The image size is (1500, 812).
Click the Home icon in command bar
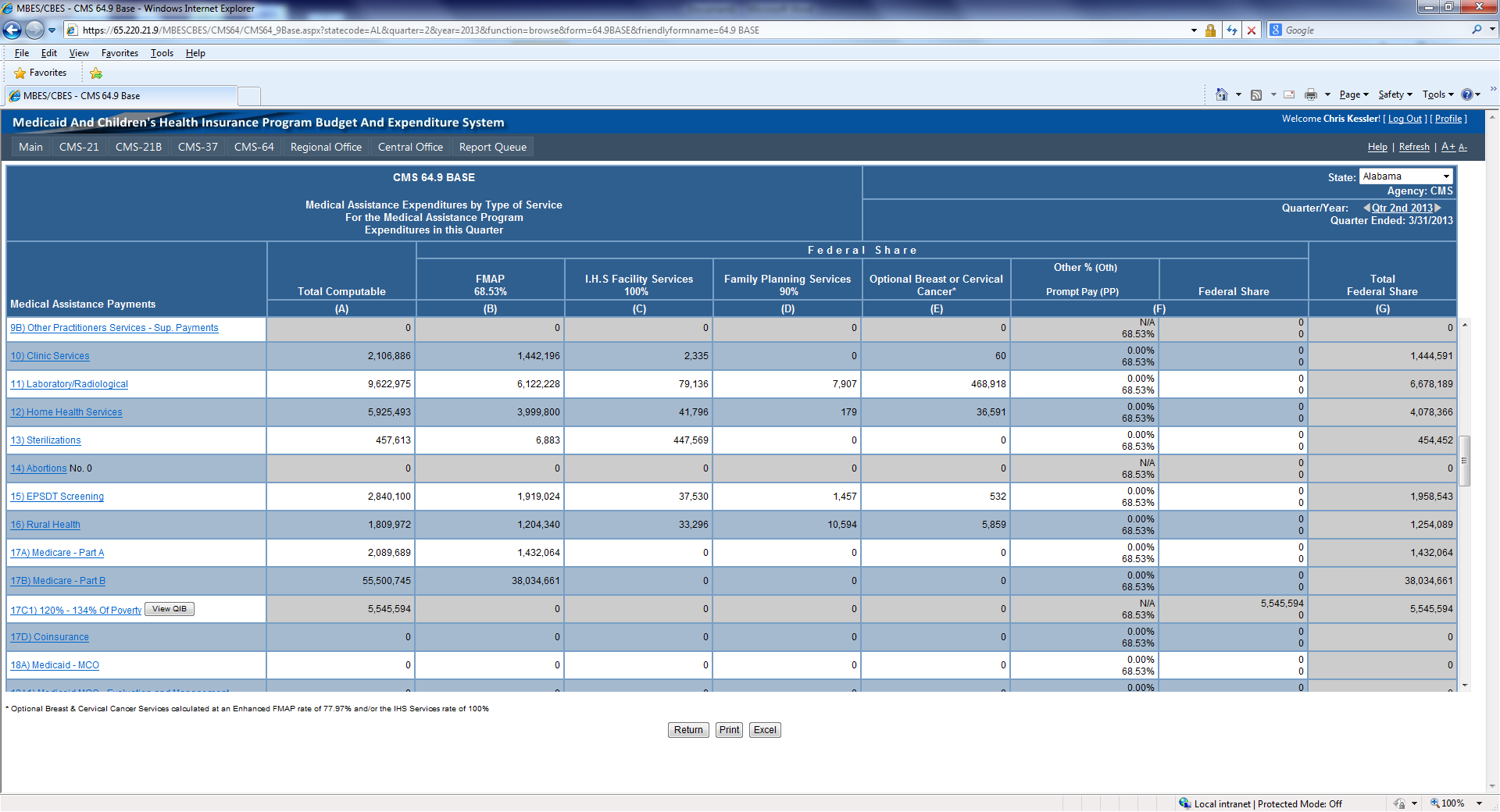point(1221,94)
